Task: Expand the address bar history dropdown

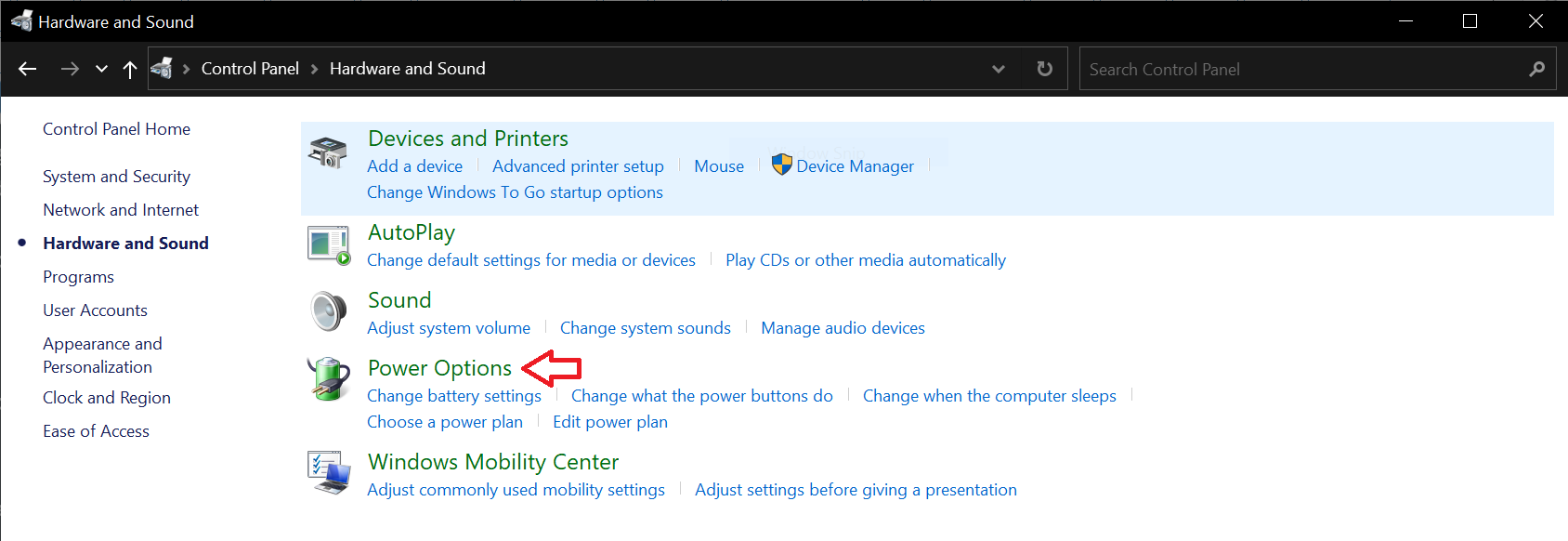Action: tap(999, 69)
